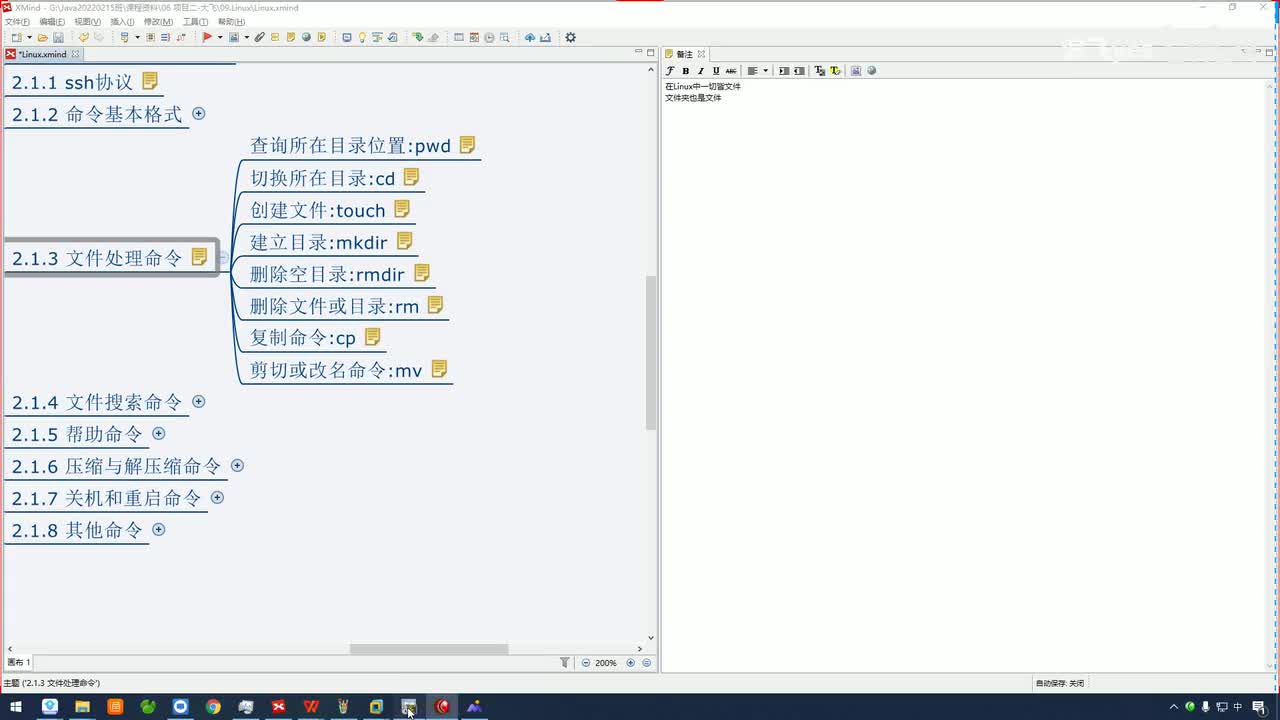Click the Open file folder icon
Viewport: 1280px width, 720px height.
(x=43, y=38)
